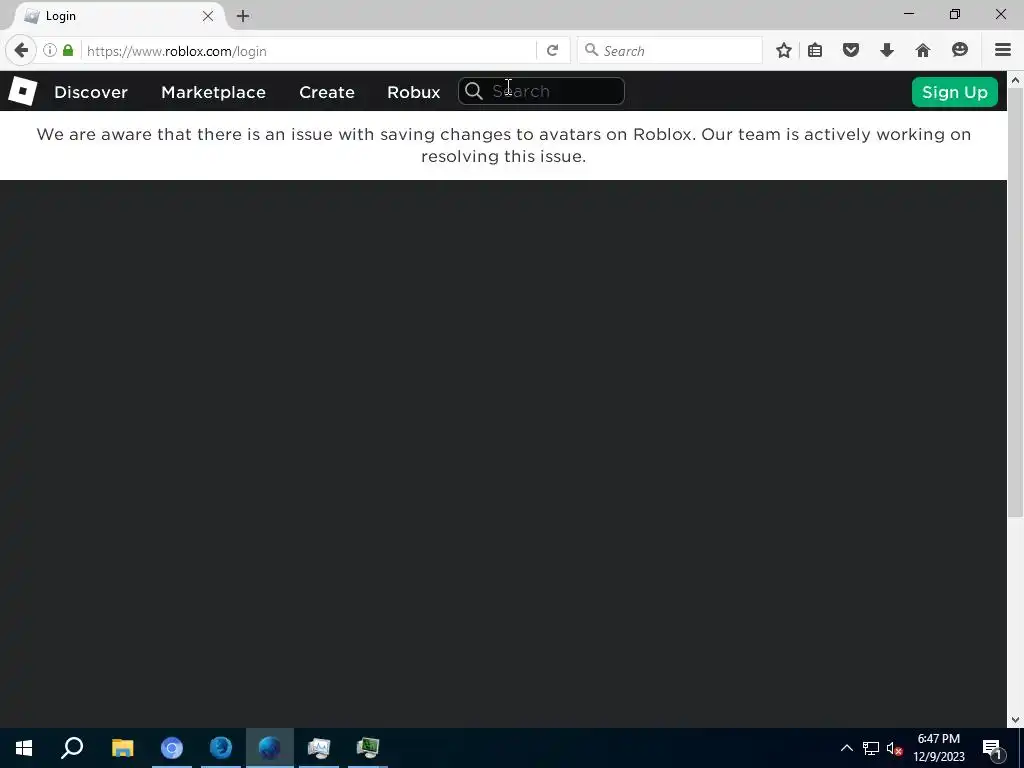Bookmark this page with the star icon

(784, 50)
